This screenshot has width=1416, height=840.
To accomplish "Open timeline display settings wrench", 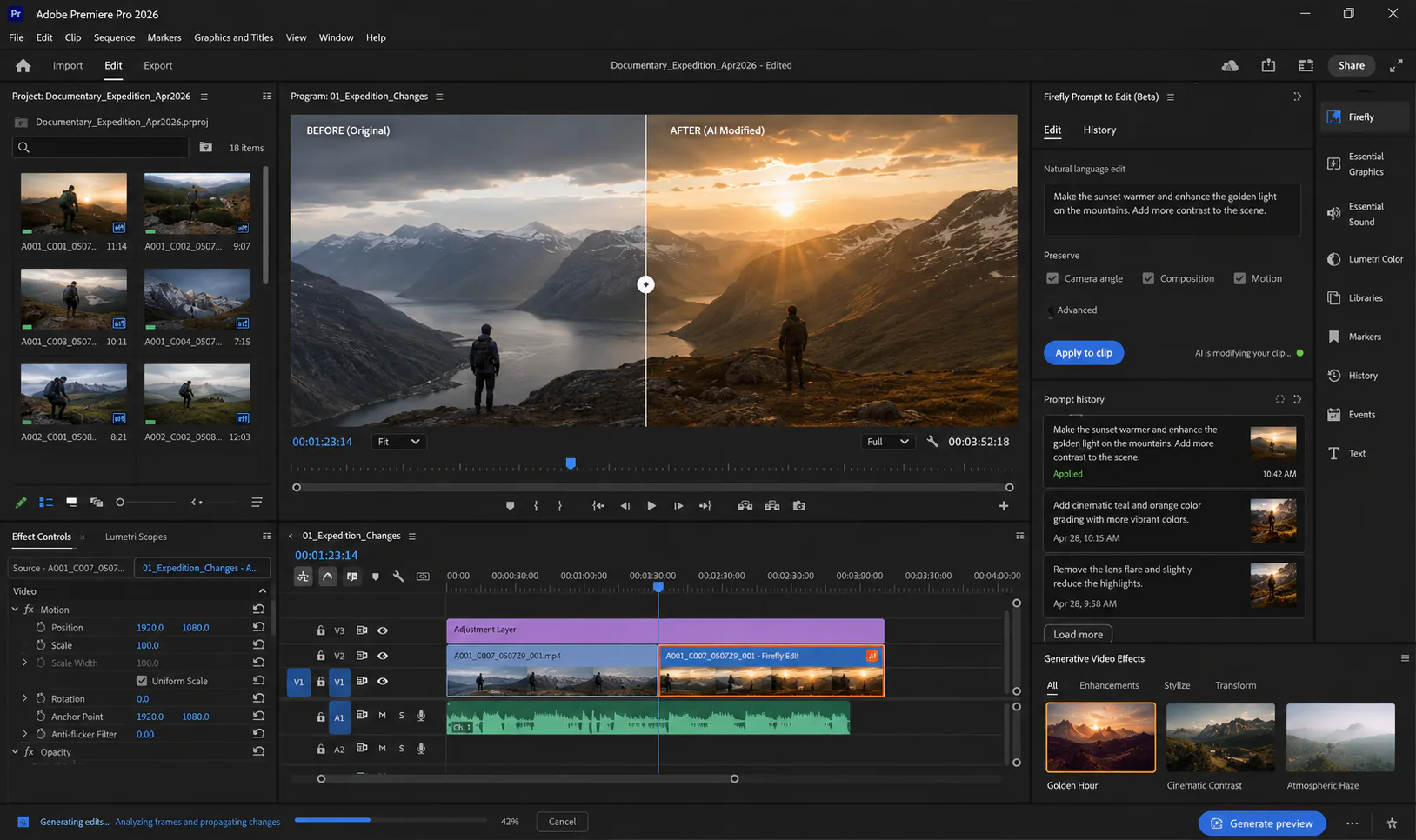I will (x=398, y=576).
